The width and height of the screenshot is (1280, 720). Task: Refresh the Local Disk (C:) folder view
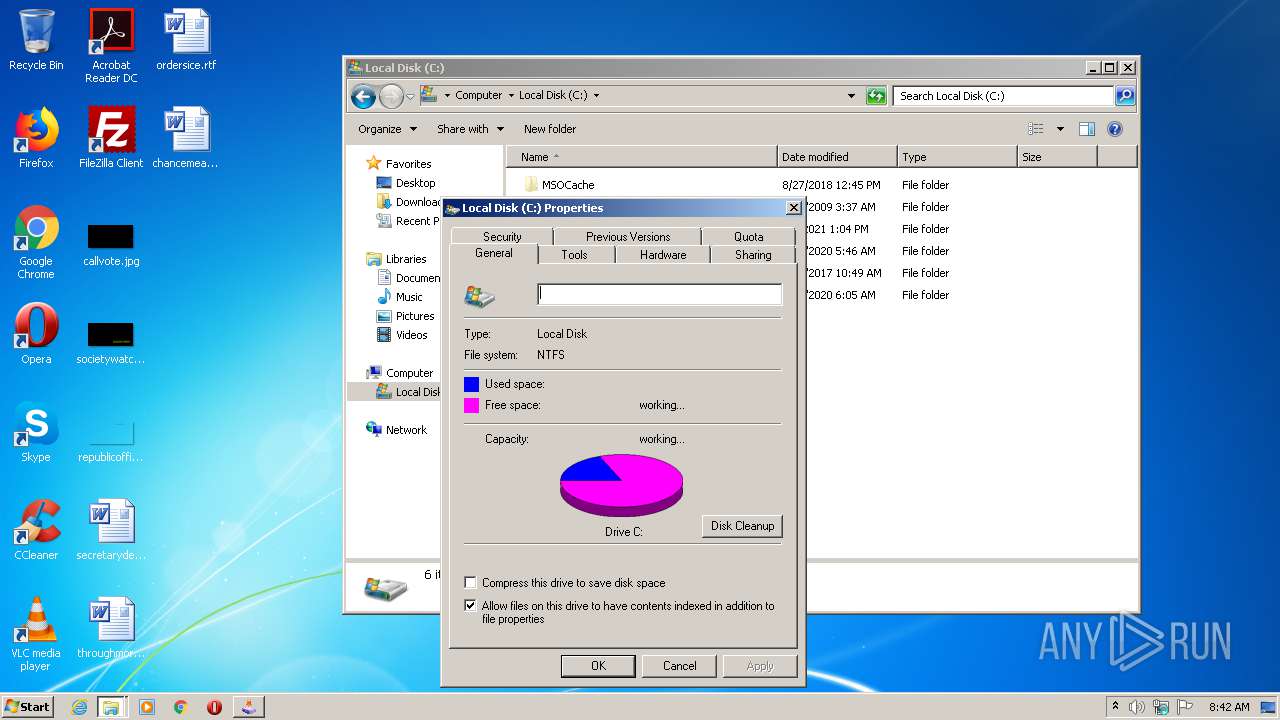[876, 96]
